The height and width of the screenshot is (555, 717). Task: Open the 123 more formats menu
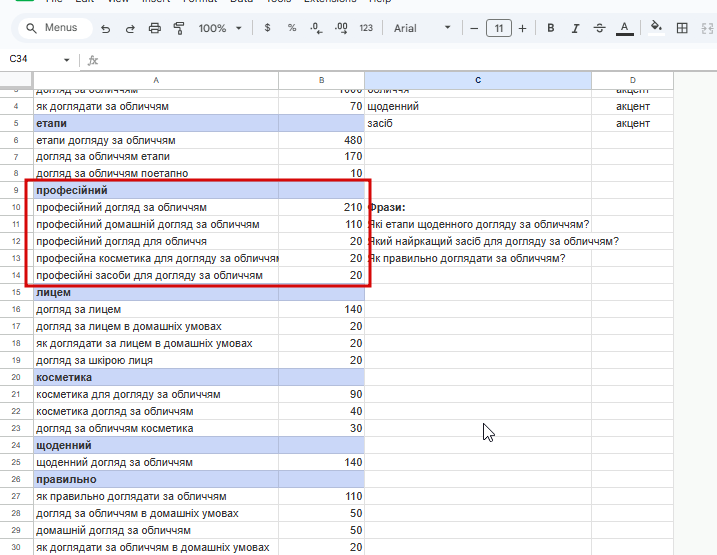[366, 28]
